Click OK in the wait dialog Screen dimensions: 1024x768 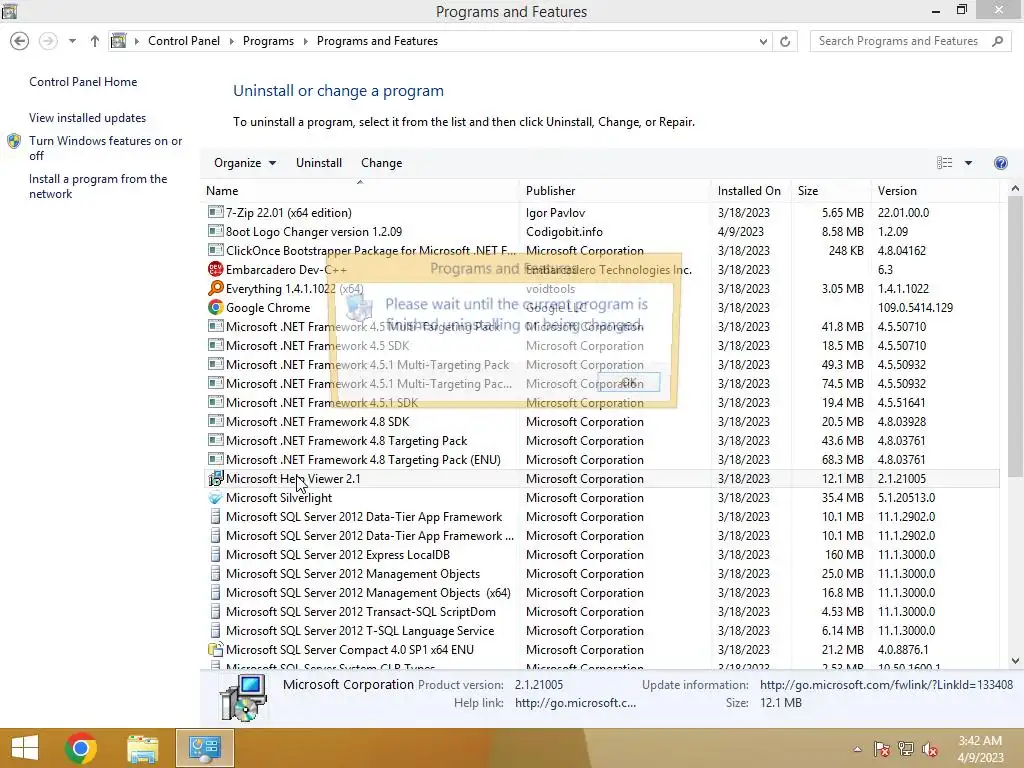[628, 383]
